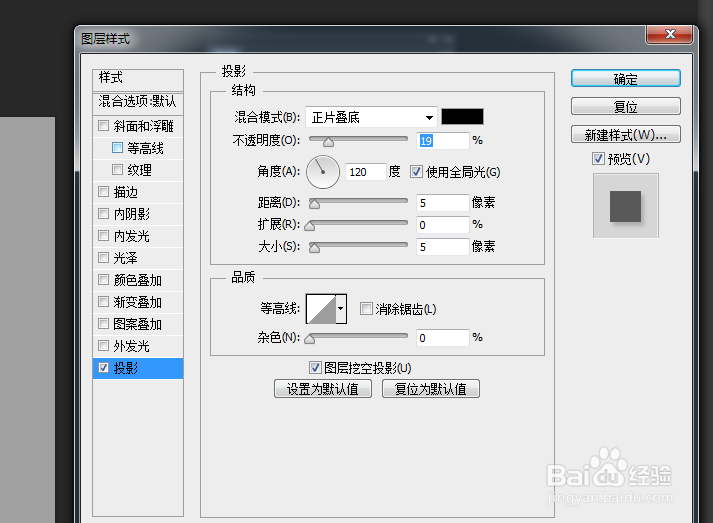The height and width of the screenshot is (523, 713).
Task: Enable the 斜面和浮雕 checkbox
Action: (x=104, y=125)
